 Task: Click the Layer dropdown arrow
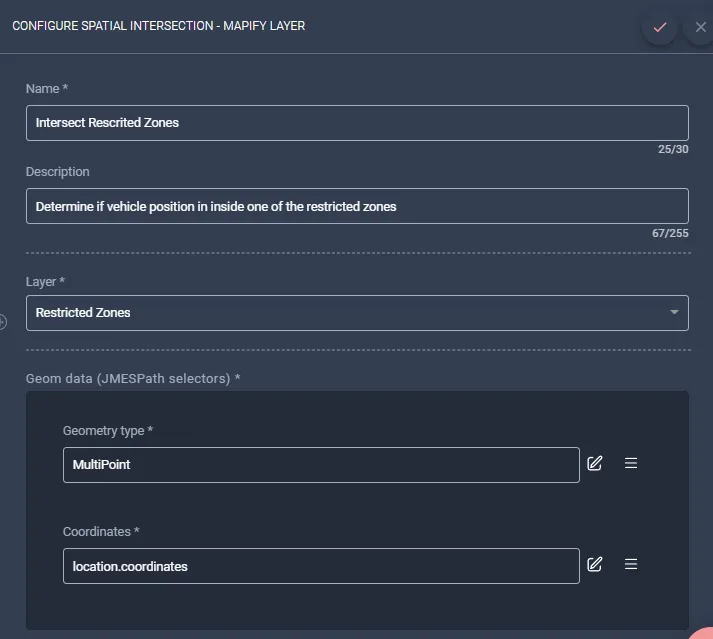(674, 312)
